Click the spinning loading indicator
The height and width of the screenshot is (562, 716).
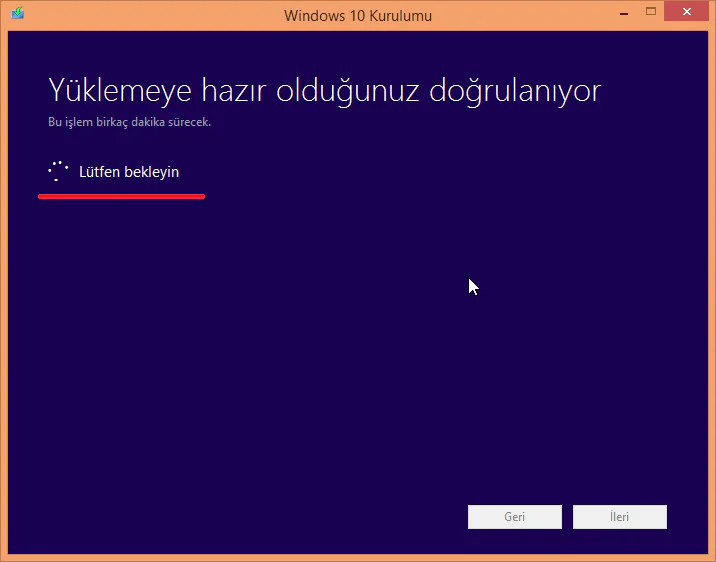58,171
